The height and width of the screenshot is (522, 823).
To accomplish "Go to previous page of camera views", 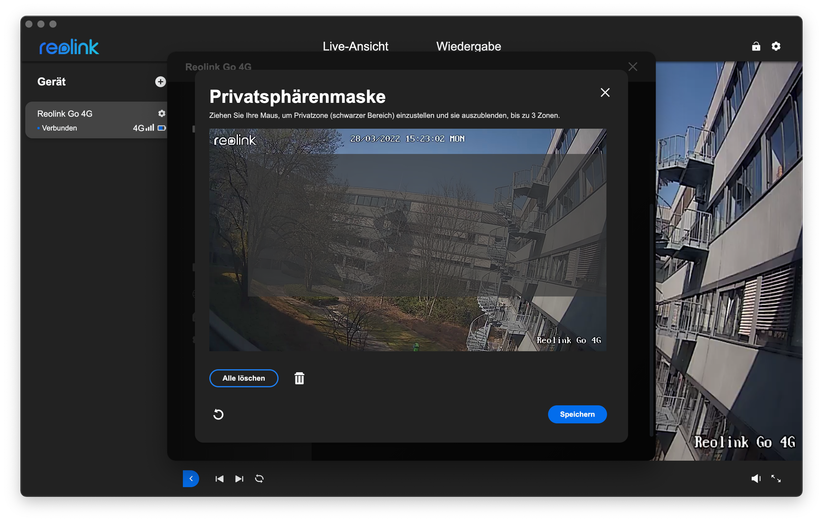I will (220, 479).
